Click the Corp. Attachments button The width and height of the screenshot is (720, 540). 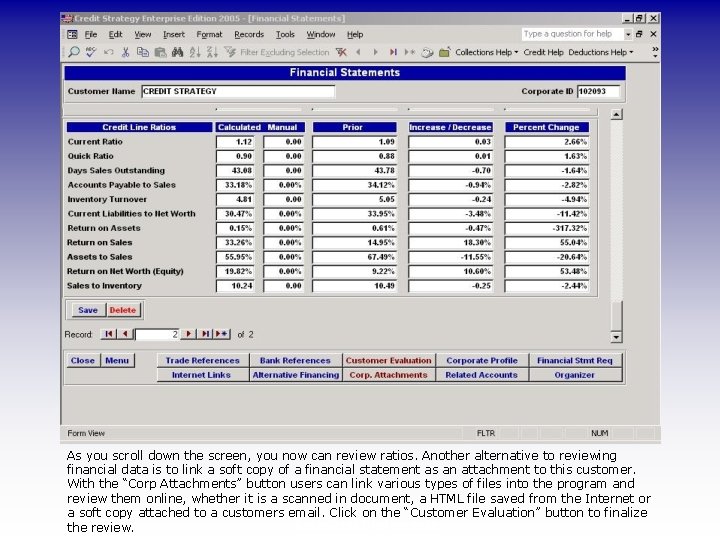(388, 375)
